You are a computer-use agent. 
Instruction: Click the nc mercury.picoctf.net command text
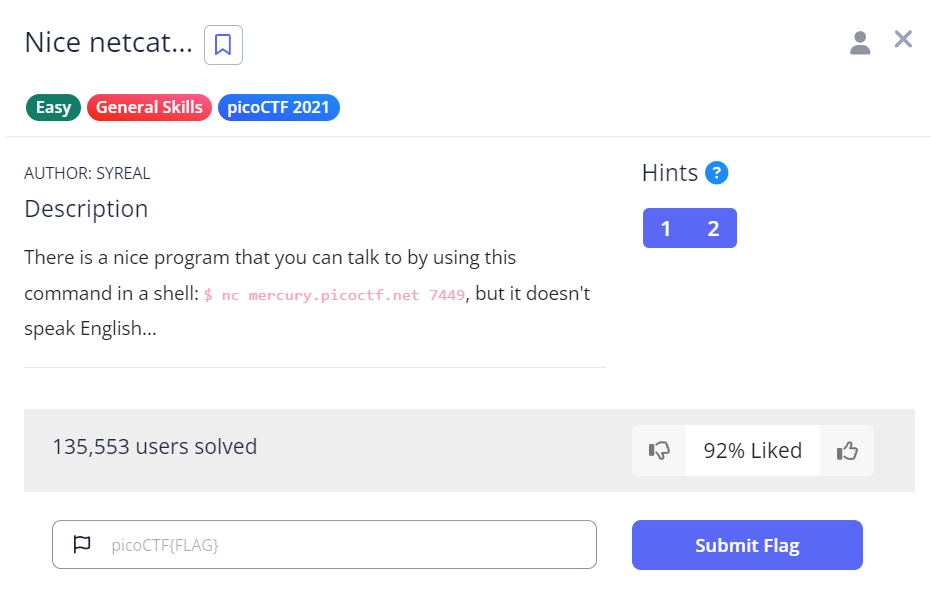pos(334,295)
